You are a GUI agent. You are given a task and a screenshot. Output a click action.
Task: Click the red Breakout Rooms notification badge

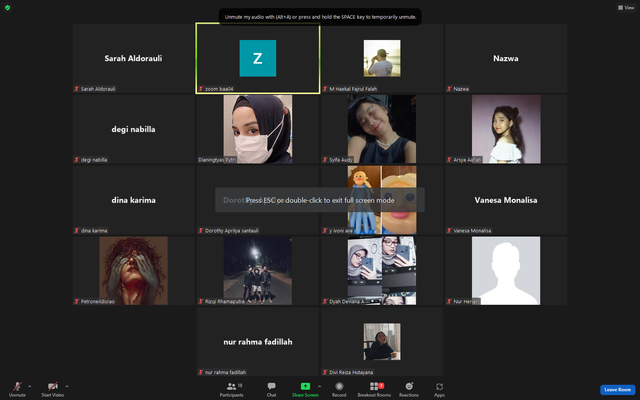pyautogui.click(x=381, y=385)
